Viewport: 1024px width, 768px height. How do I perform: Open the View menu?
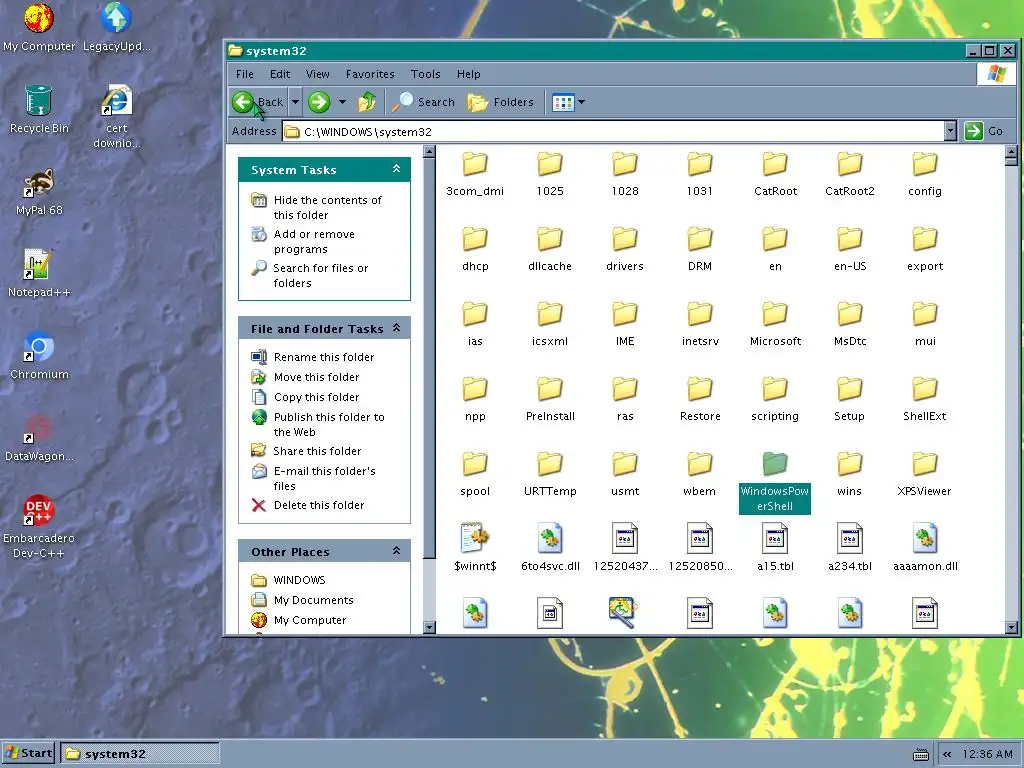pyautogui.click(x=317, y=74)
